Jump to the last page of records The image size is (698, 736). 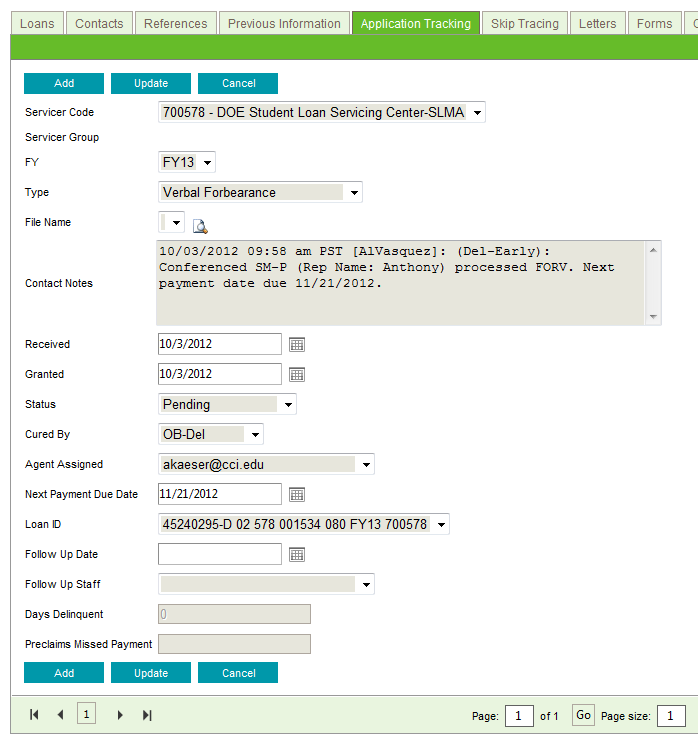click(147, 714)
